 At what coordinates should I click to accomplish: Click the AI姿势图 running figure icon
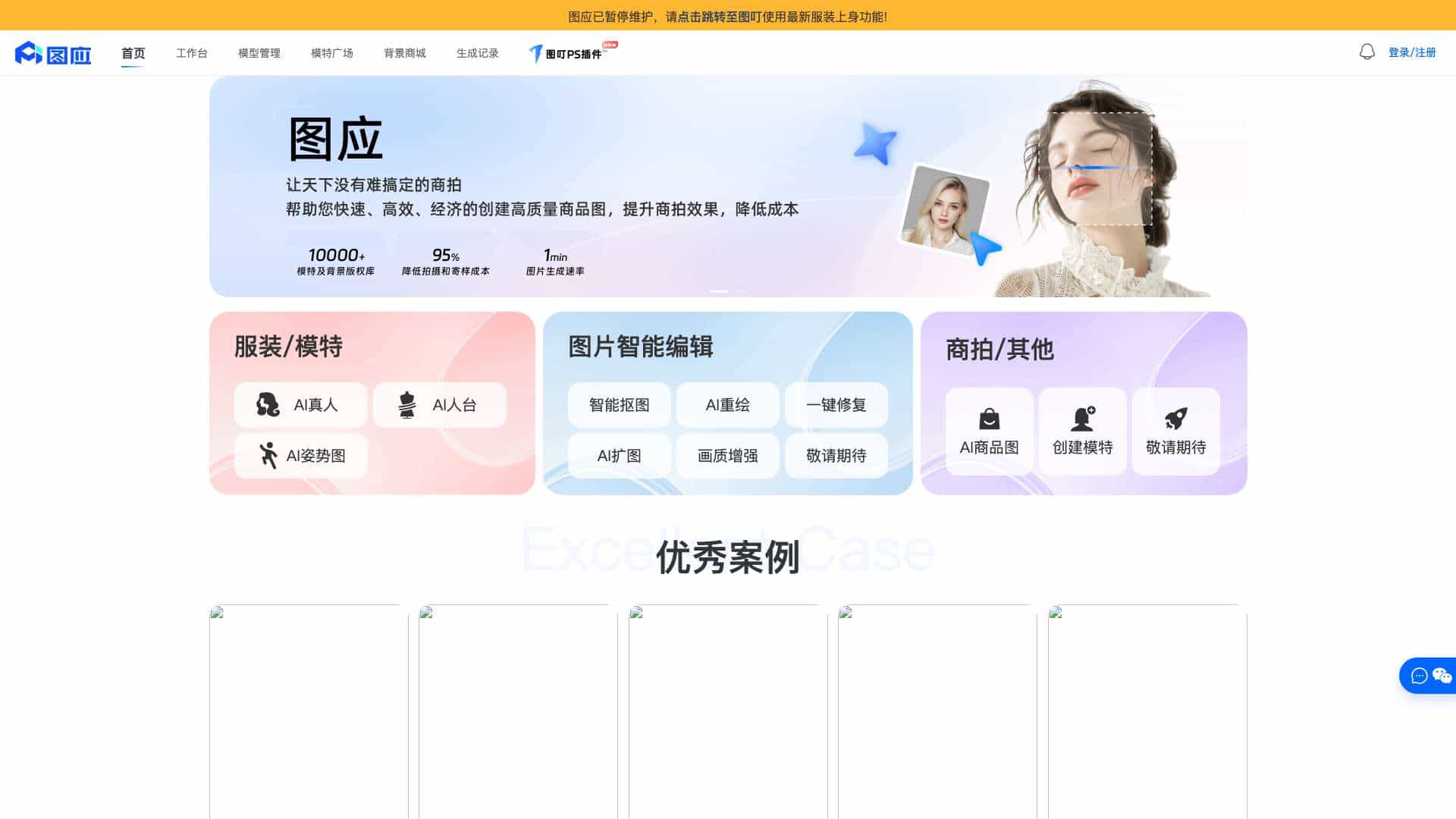(x=267, y=456)
